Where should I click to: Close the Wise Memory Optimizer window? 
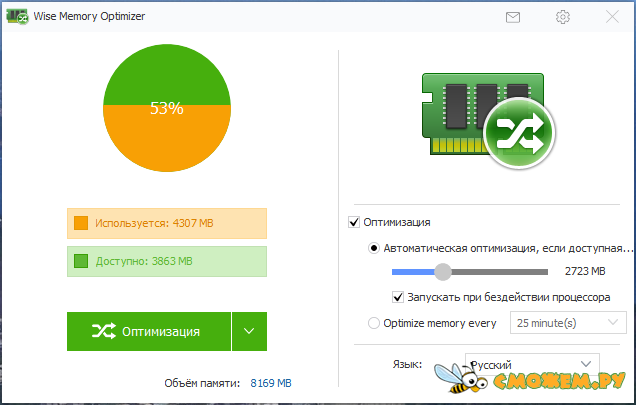[x=612, y=17]
